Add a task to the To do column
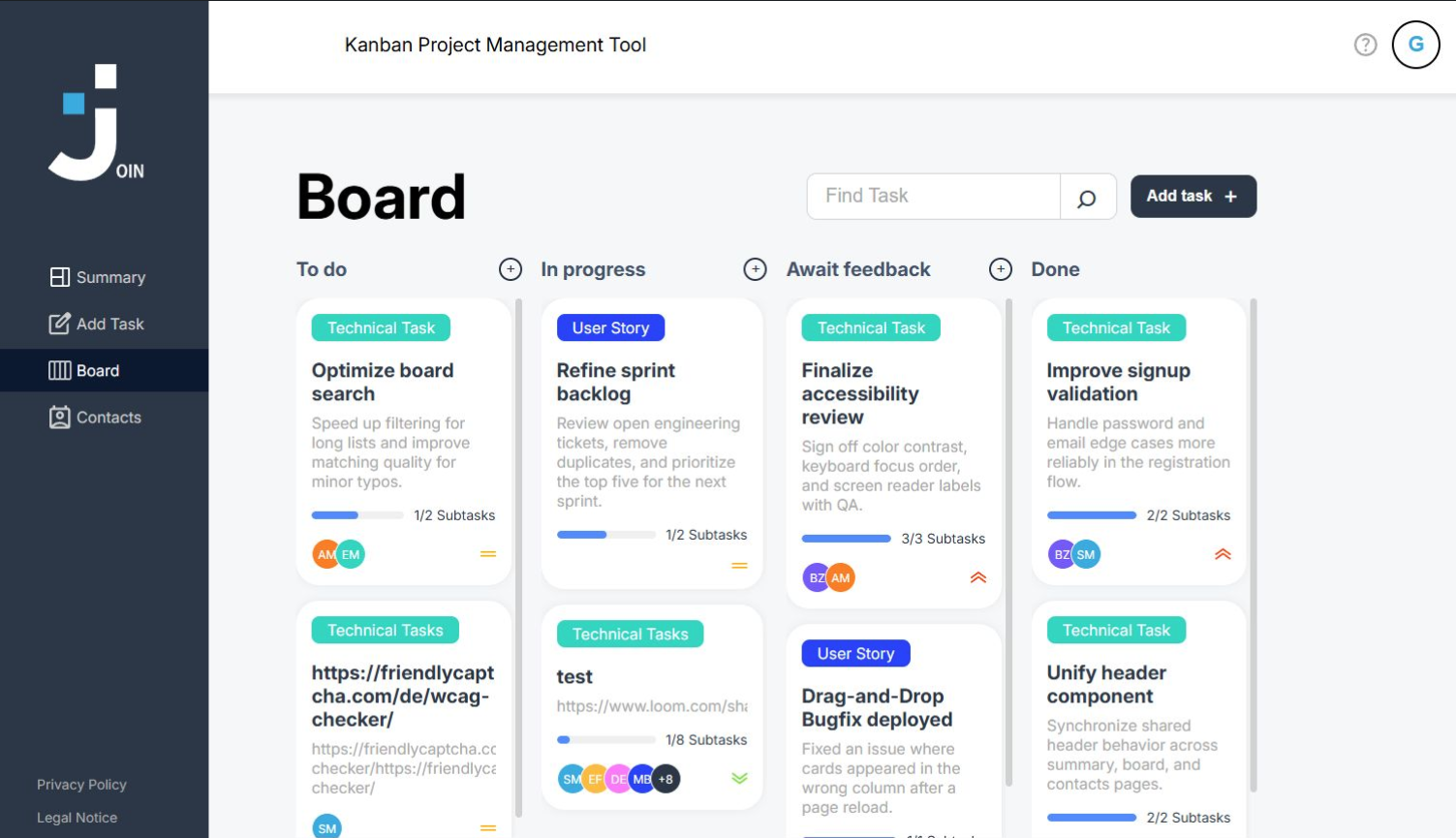Viewport: 1456px width, 838px height. pos(511,269)
